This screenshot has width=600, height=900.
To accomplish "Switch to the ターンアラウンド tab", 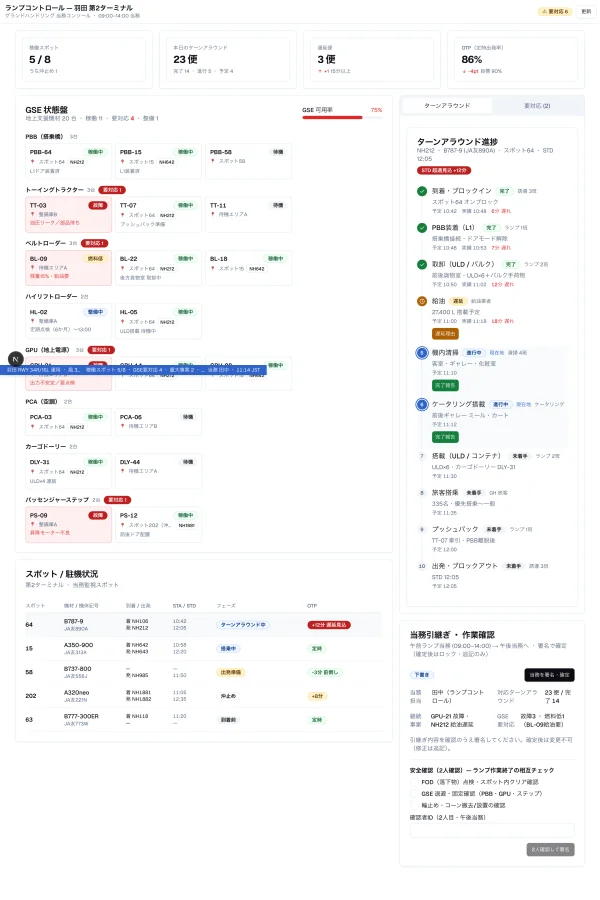I will [447, 106].
